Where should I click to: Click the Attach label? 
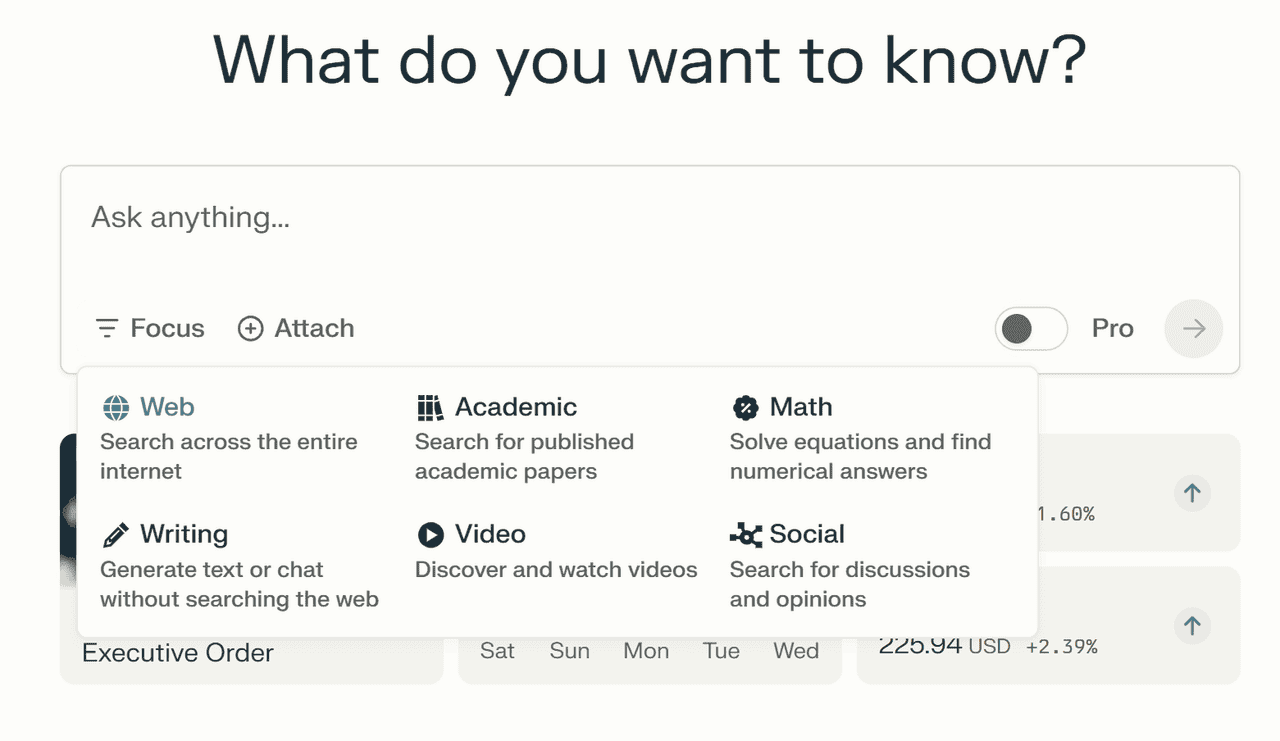pos(314,328)
